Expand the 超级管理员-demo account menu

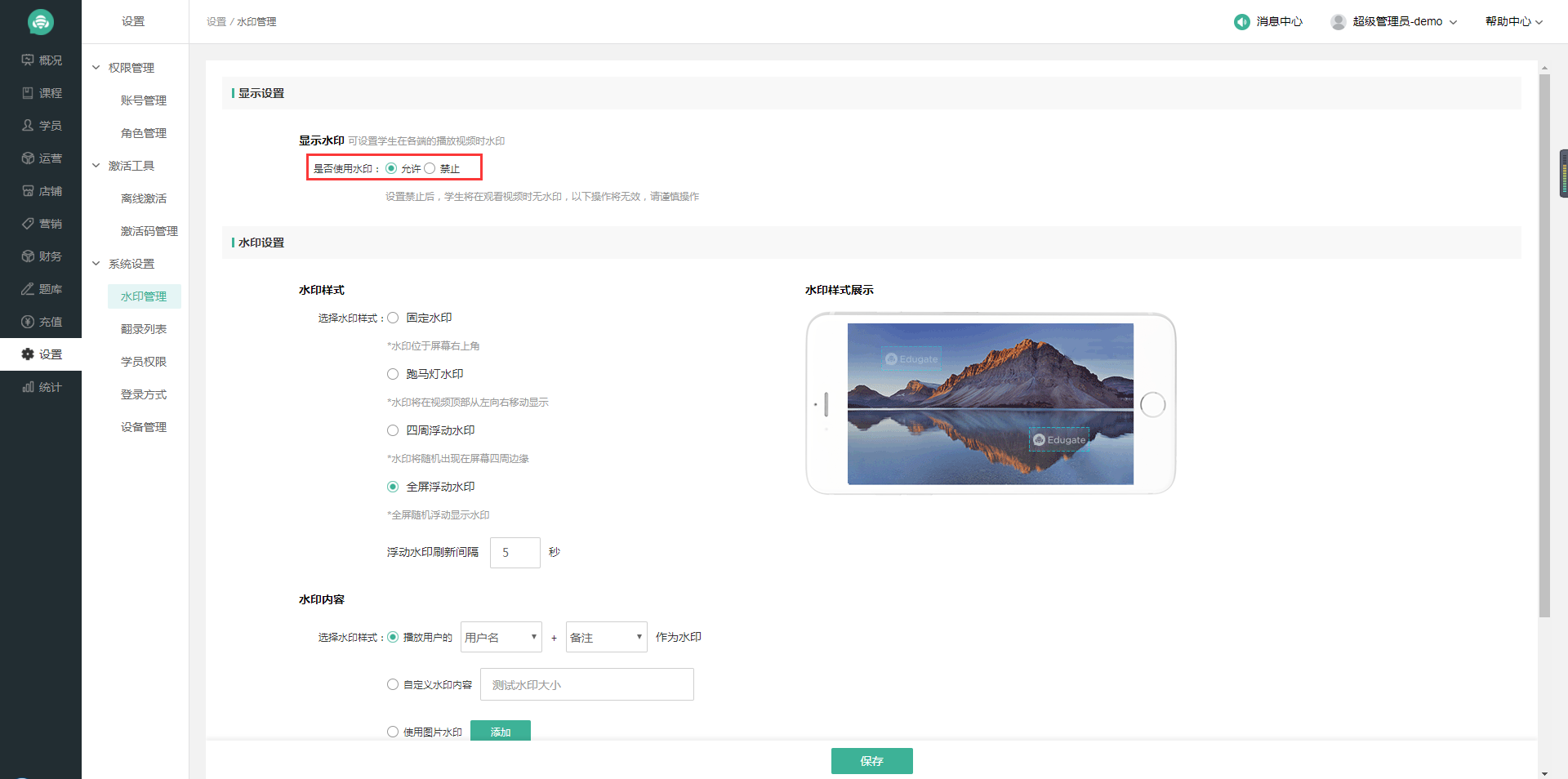[x=1396, y=22]
